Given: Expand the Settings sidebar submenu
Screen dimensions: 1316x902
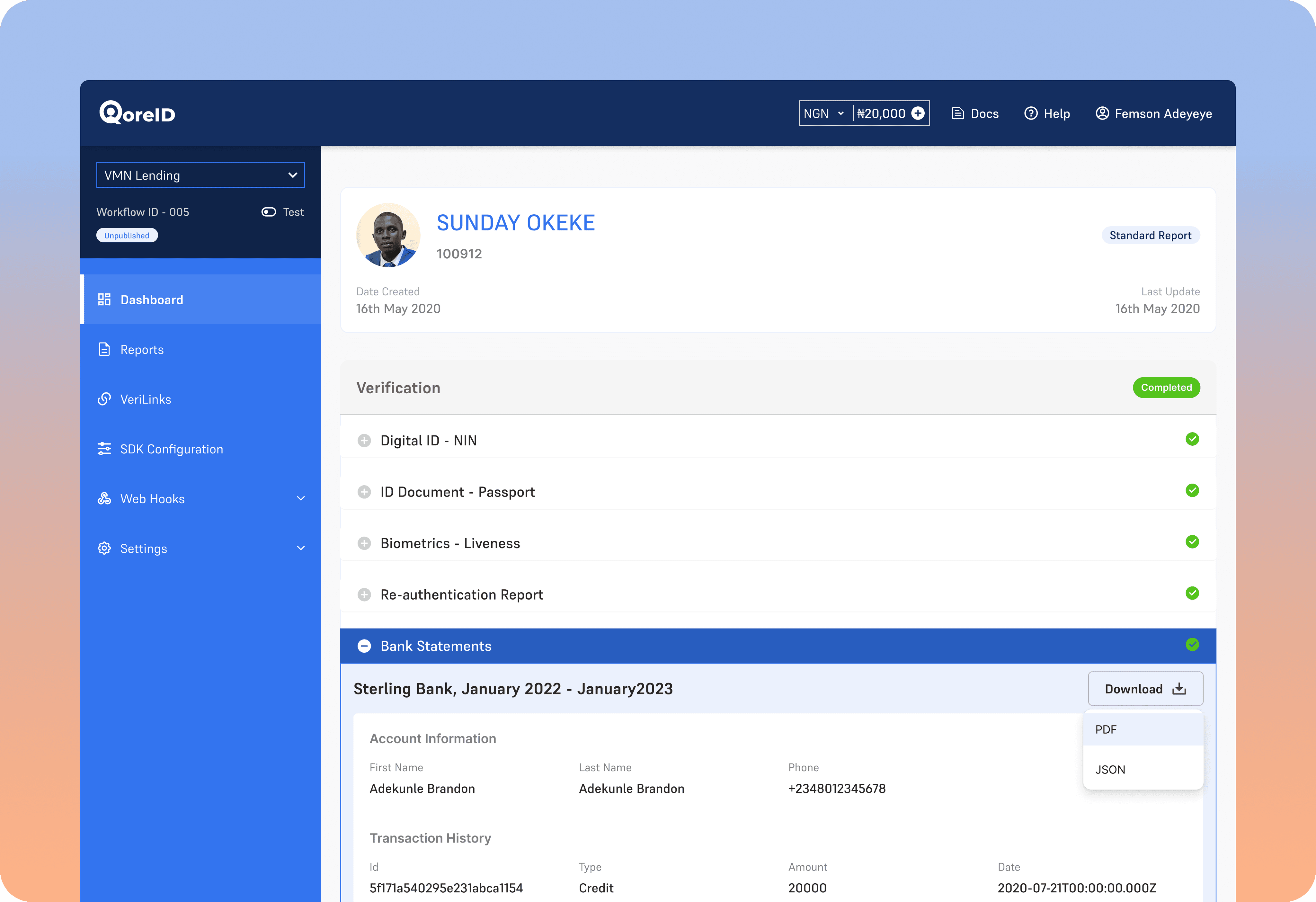Looking at the screenshot, I should point(301,548).
